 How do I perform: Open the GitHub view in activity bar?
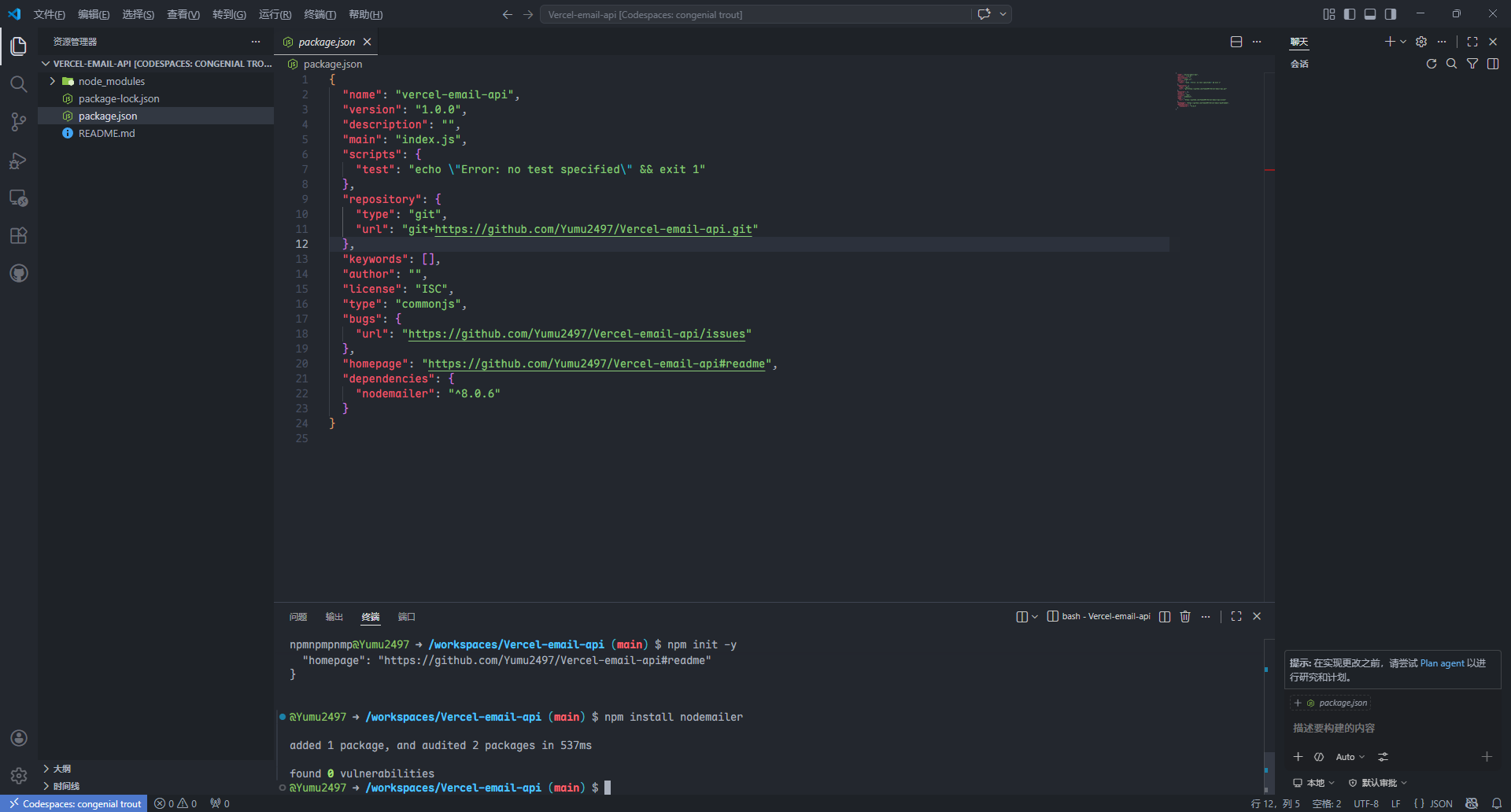click(x=19, y=273)
